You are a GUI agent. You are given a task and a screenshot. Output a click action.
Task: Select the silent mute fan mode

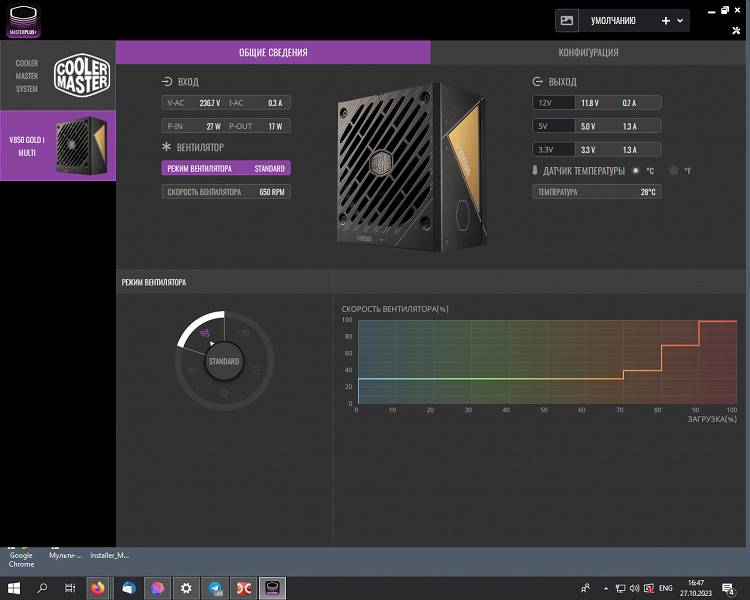193,370
